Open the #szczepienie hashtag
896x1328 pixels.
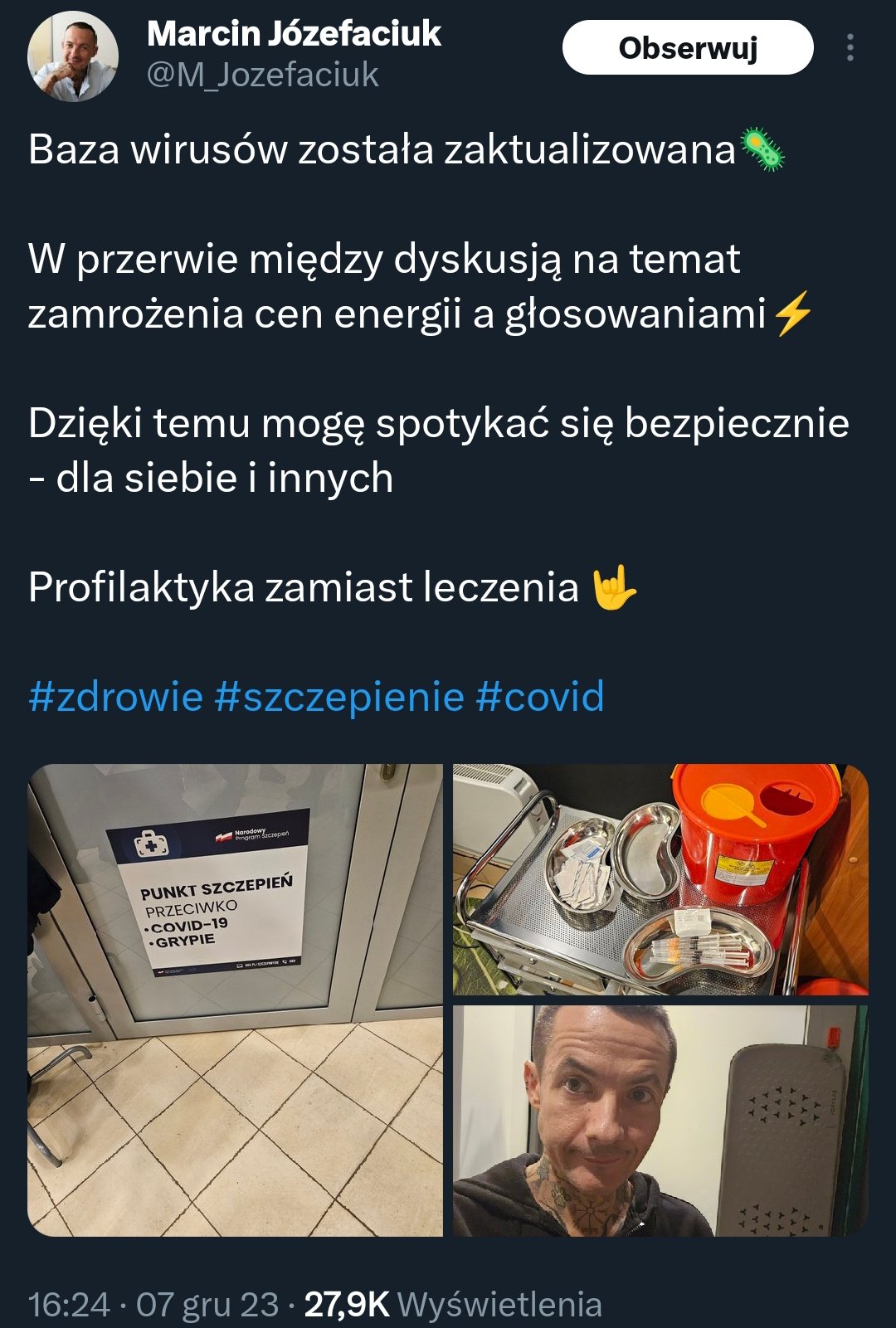(x=339, y=697)
